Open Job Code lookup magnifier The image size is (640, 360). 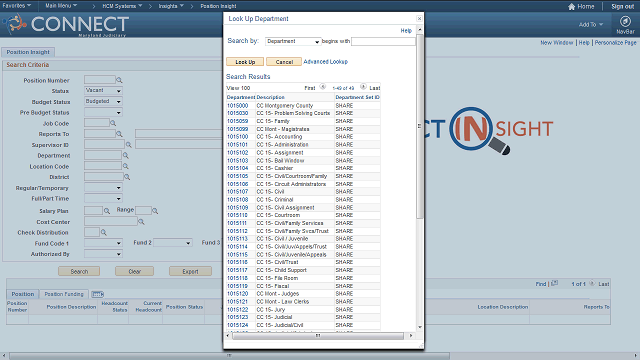tap(113, 123)
